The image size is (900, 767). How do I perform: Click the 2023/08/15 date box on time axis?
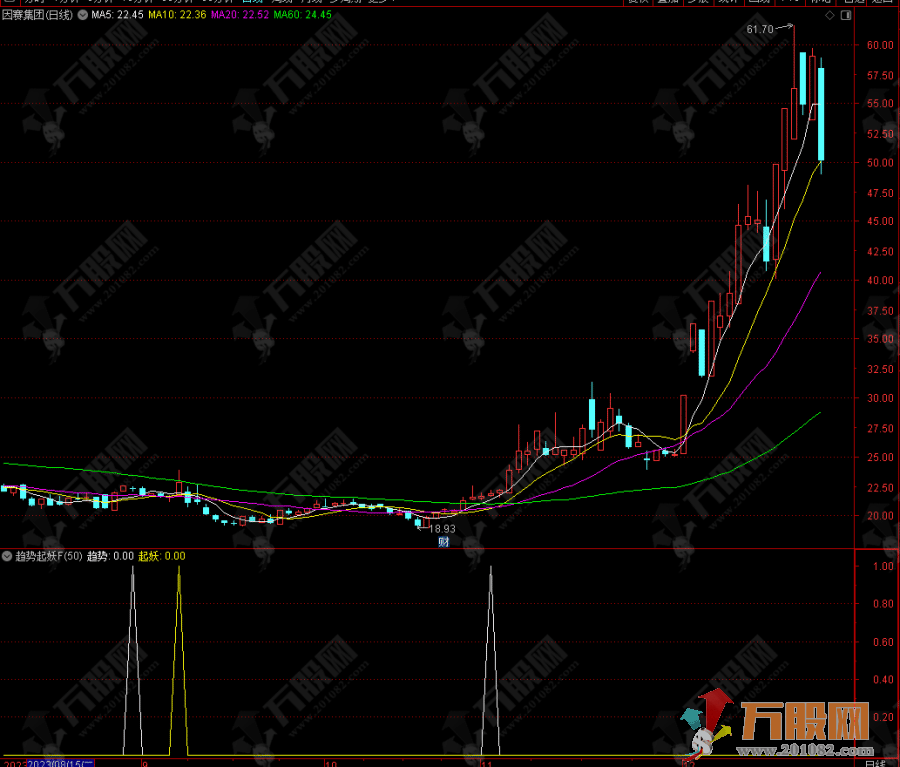(61, 763)
